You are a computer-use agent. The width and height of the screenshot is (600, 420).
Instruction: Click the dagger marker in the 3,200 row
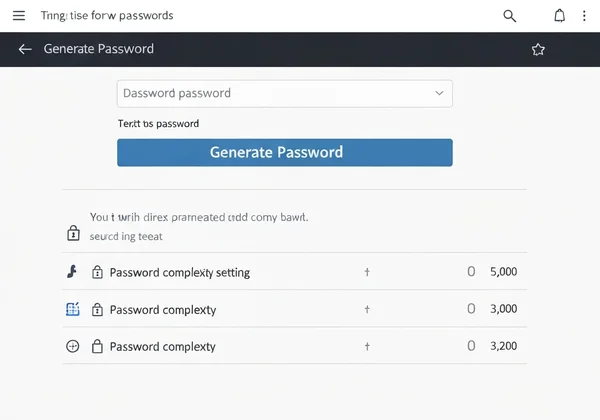(367, 347)
